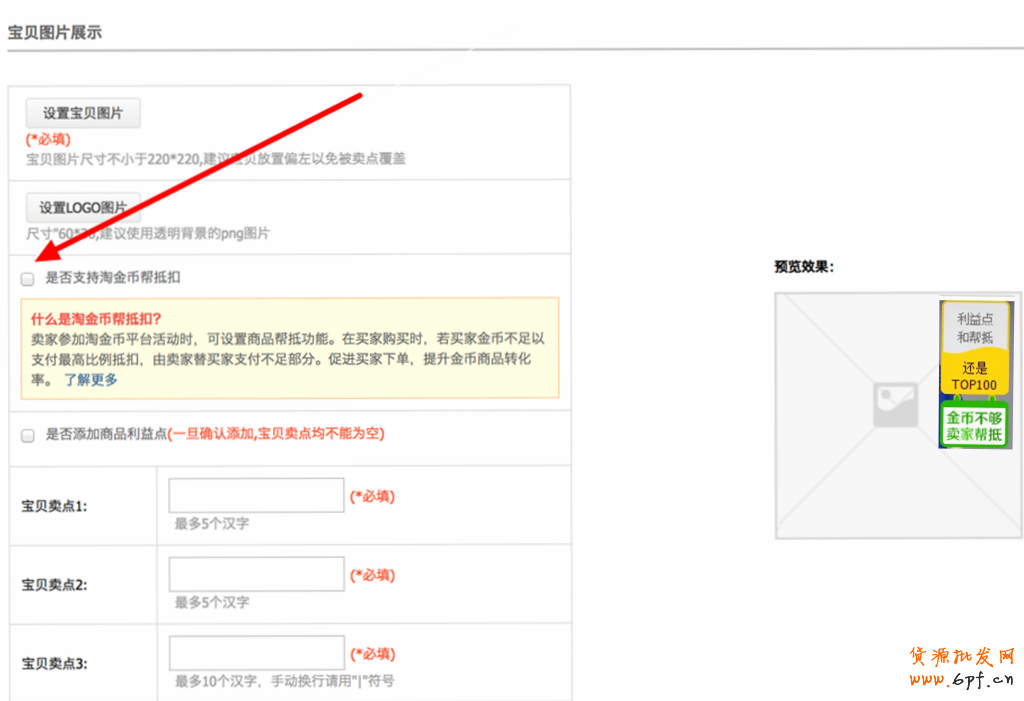
Task: Click the gray 利益点和帮抵 badge in preview
Action: pyautogui.click(x=975, y=327)
